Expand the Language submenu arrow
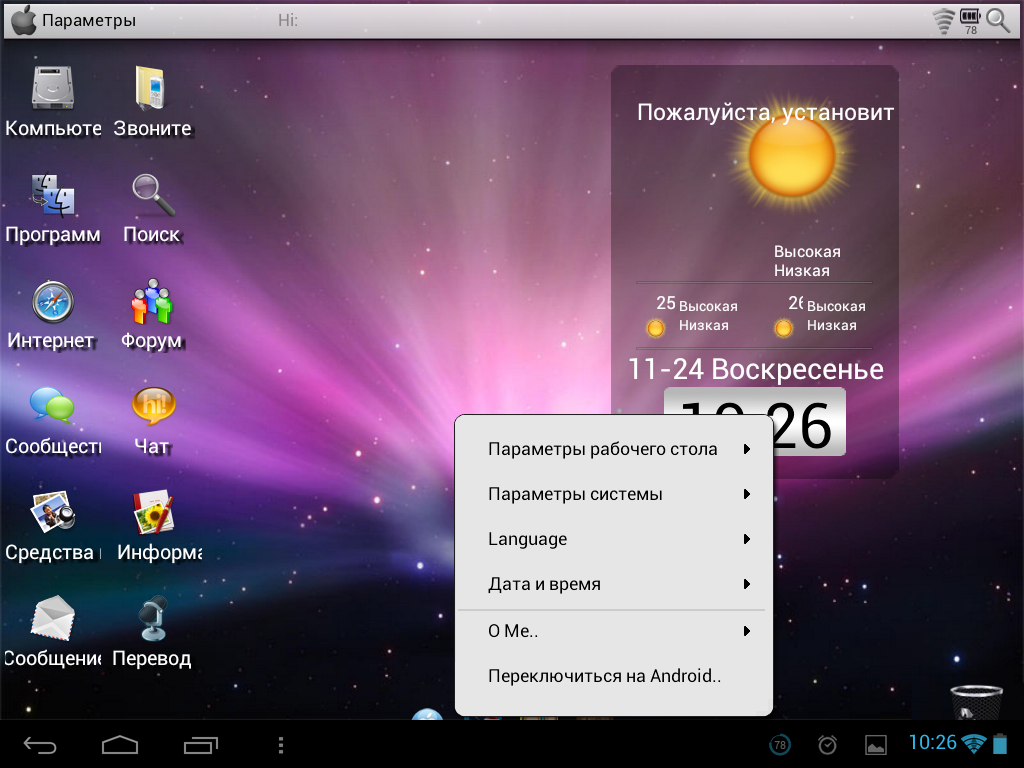This screenshot has height=768, width=1024. (x=746, y=539)
